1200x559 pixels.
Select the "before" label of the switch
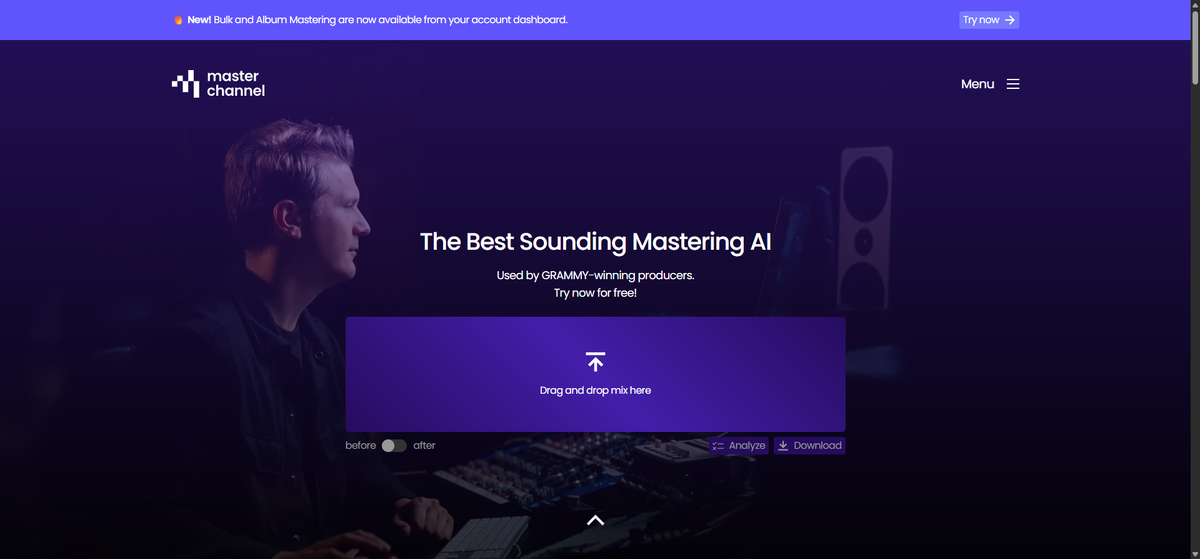tap(360, 446)
